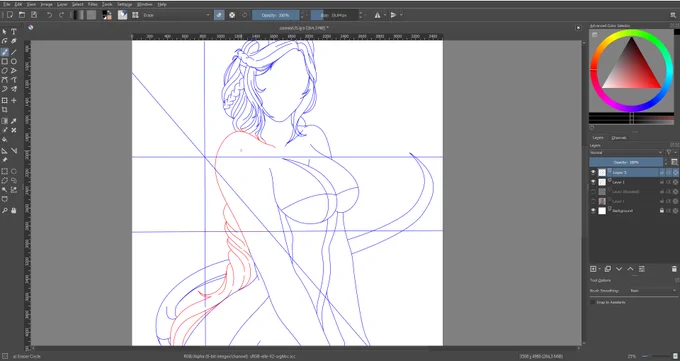The height and width of the screenshot is (361, 680).
Task: Add a new layer with plus button
Action: click(x=593, y=269)
